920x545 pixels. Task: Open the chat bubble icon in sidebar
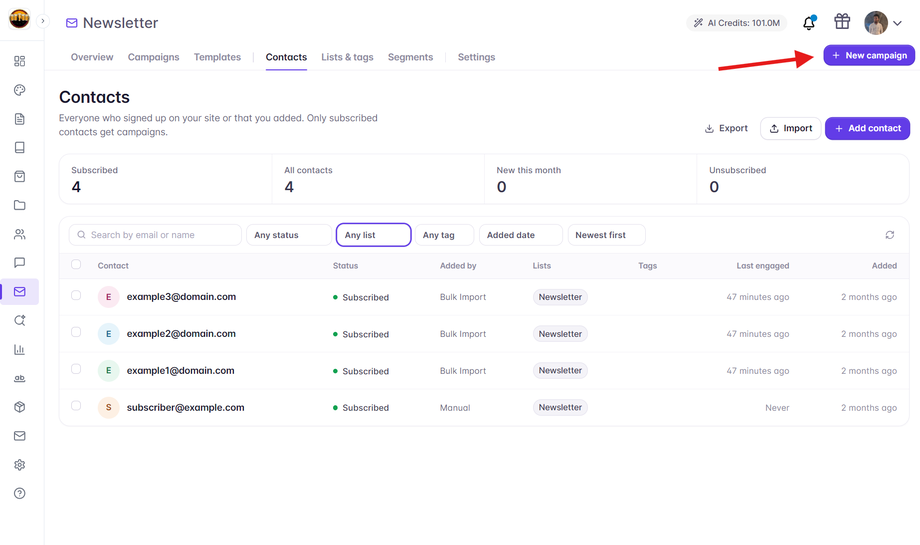tap(19, 262)
